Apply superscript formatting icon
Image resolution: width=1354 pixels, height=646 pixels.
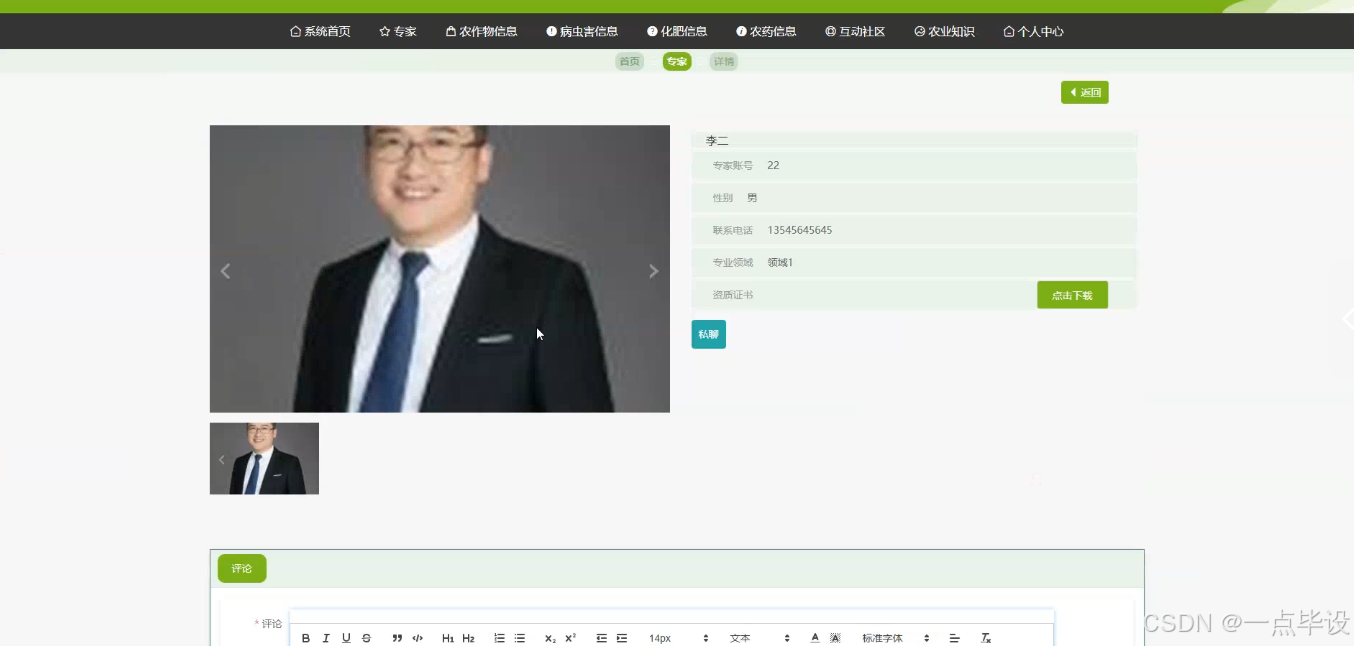point(569,638)
